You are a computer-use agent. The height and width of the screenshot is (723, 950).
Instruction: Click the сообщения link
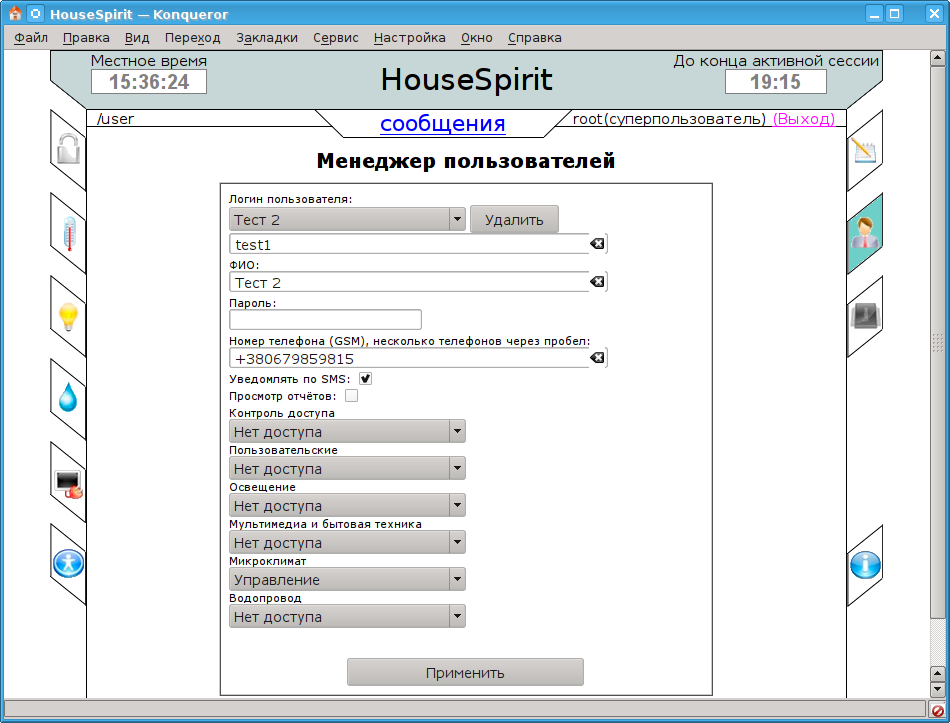442,124
